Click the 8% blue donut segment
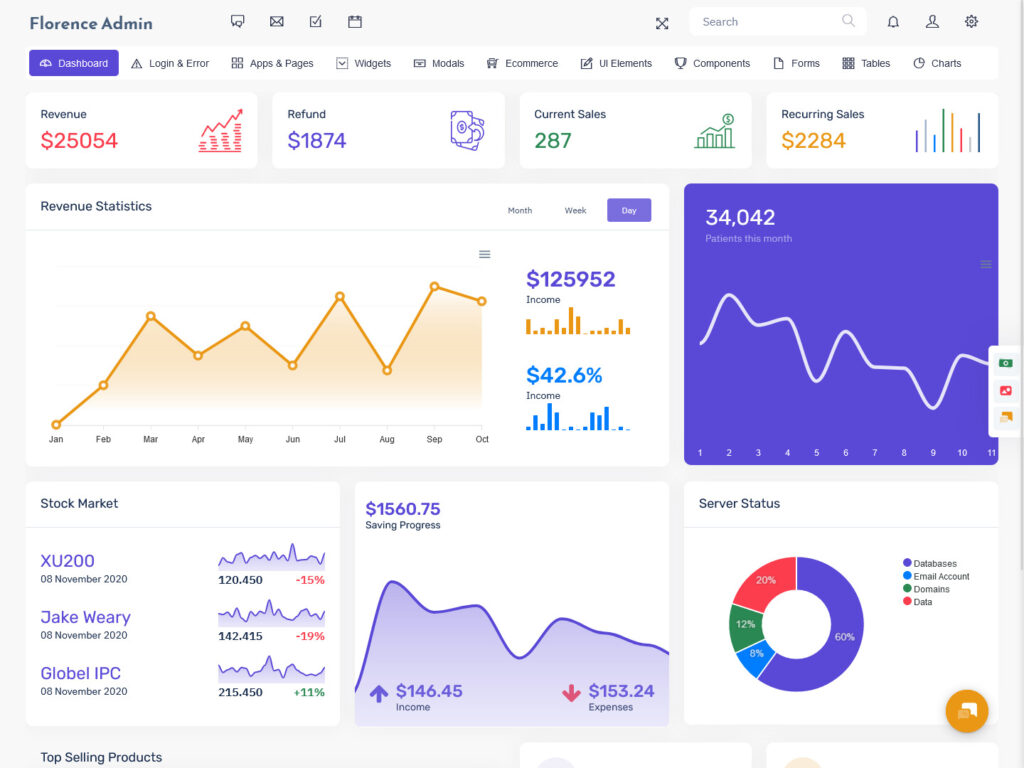Viewport: 1024px width, 768px height. 756,654
